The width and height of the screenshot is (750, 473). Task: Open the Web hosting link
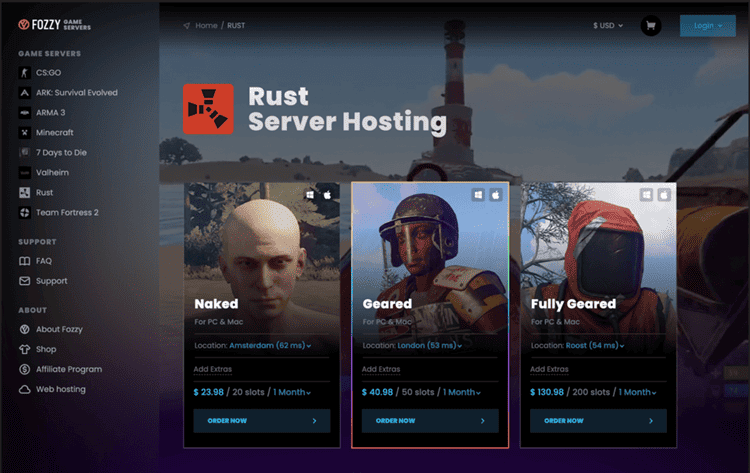(x=61, y=389)
